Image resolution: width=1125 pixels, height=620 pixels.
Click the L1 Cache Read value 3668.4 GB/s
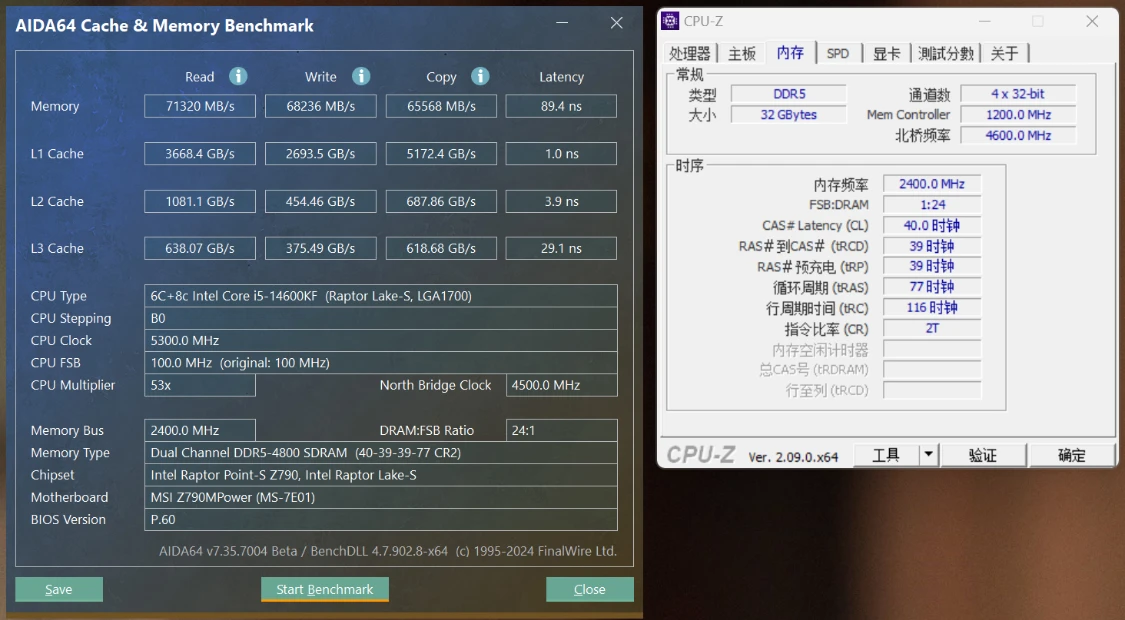[x=200, y=154]
